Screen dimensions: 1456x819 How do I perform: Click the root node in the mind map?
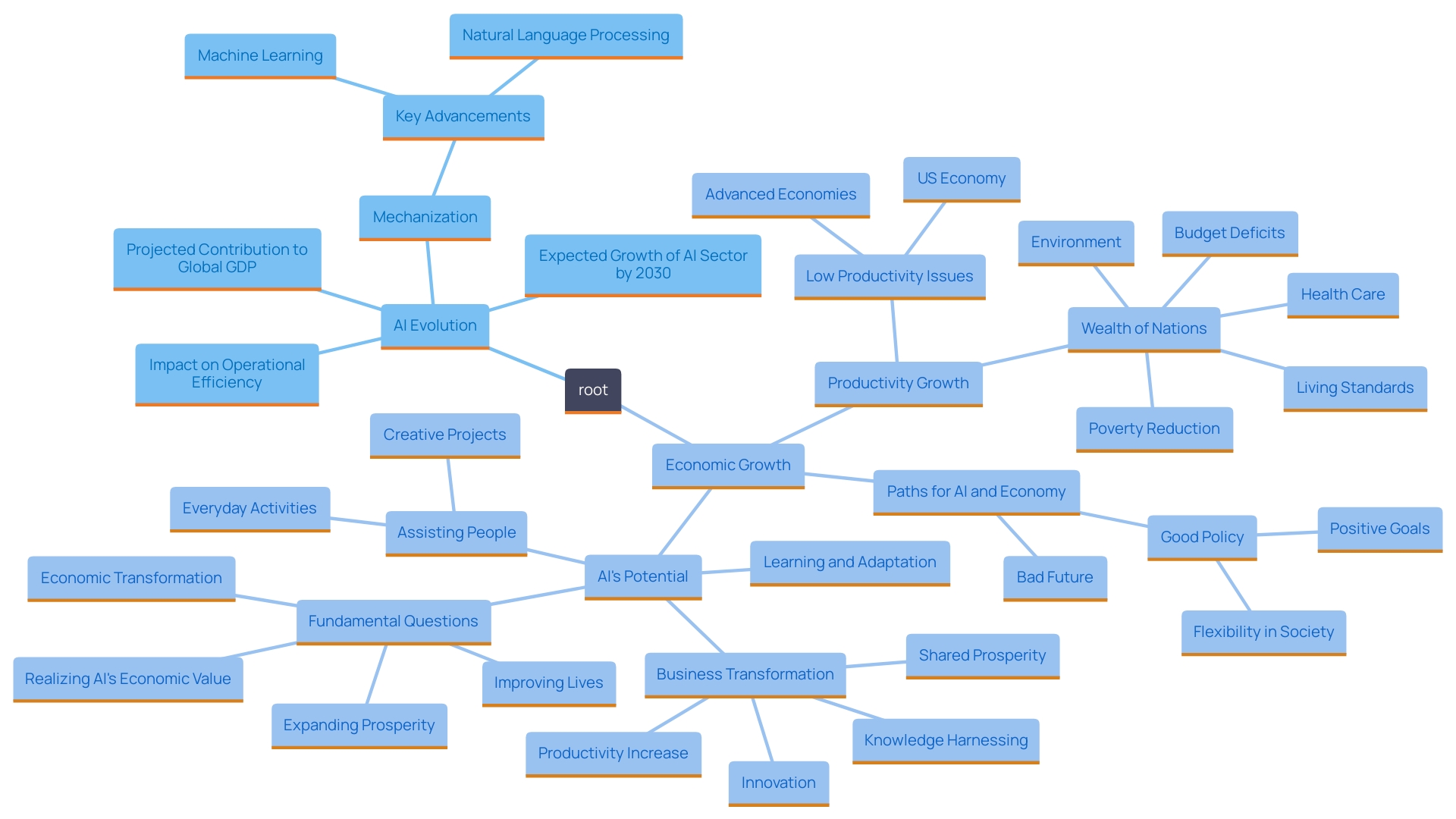(x=592, y=389)
